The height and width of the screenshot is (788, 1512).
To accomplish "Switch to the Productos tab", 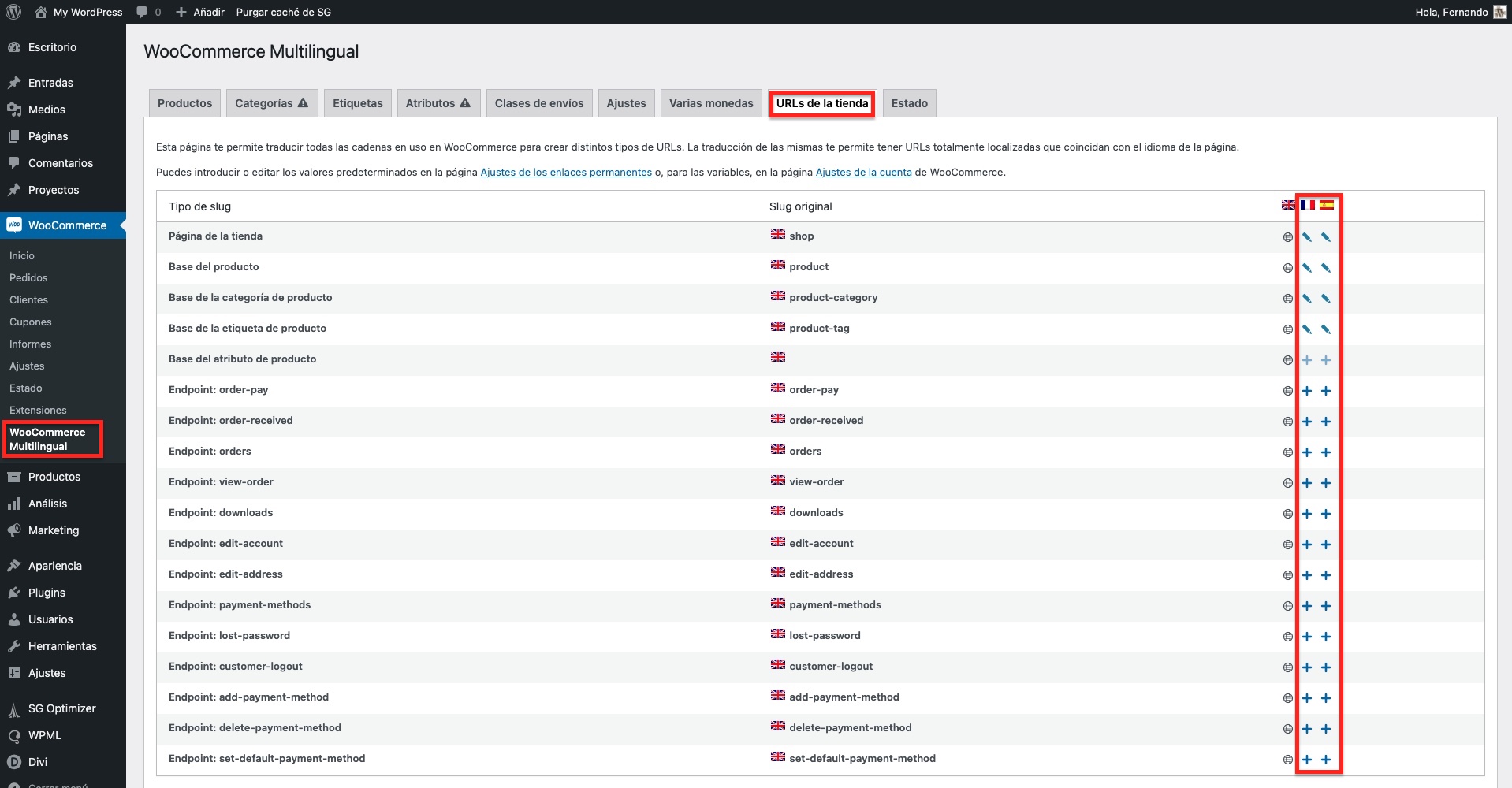I will pos(184,103).
